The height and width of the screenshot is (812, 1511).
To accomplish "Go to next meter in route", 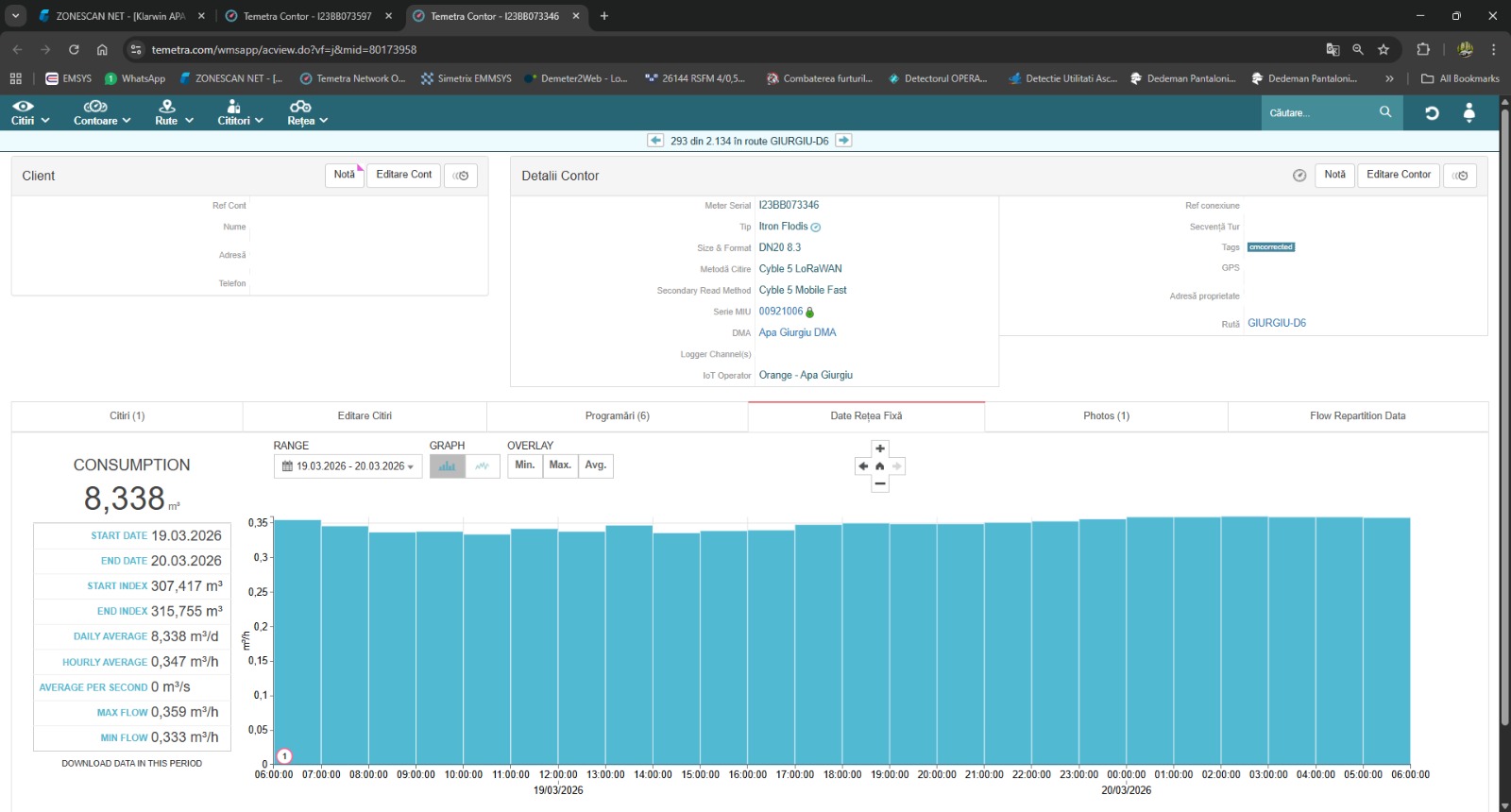I will (844, 141).
